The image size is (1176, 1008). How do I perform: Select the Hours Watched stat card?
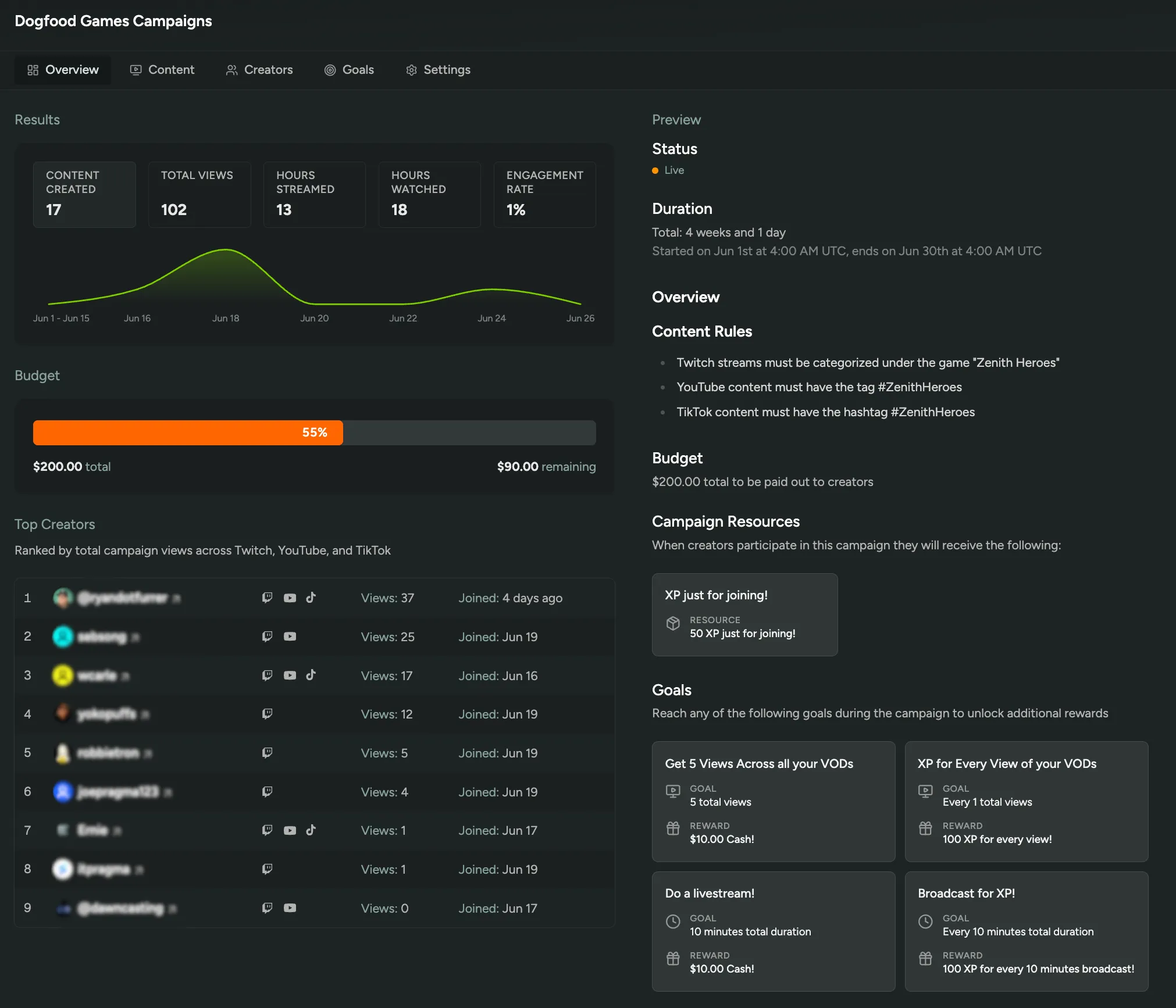pos(430,195)
